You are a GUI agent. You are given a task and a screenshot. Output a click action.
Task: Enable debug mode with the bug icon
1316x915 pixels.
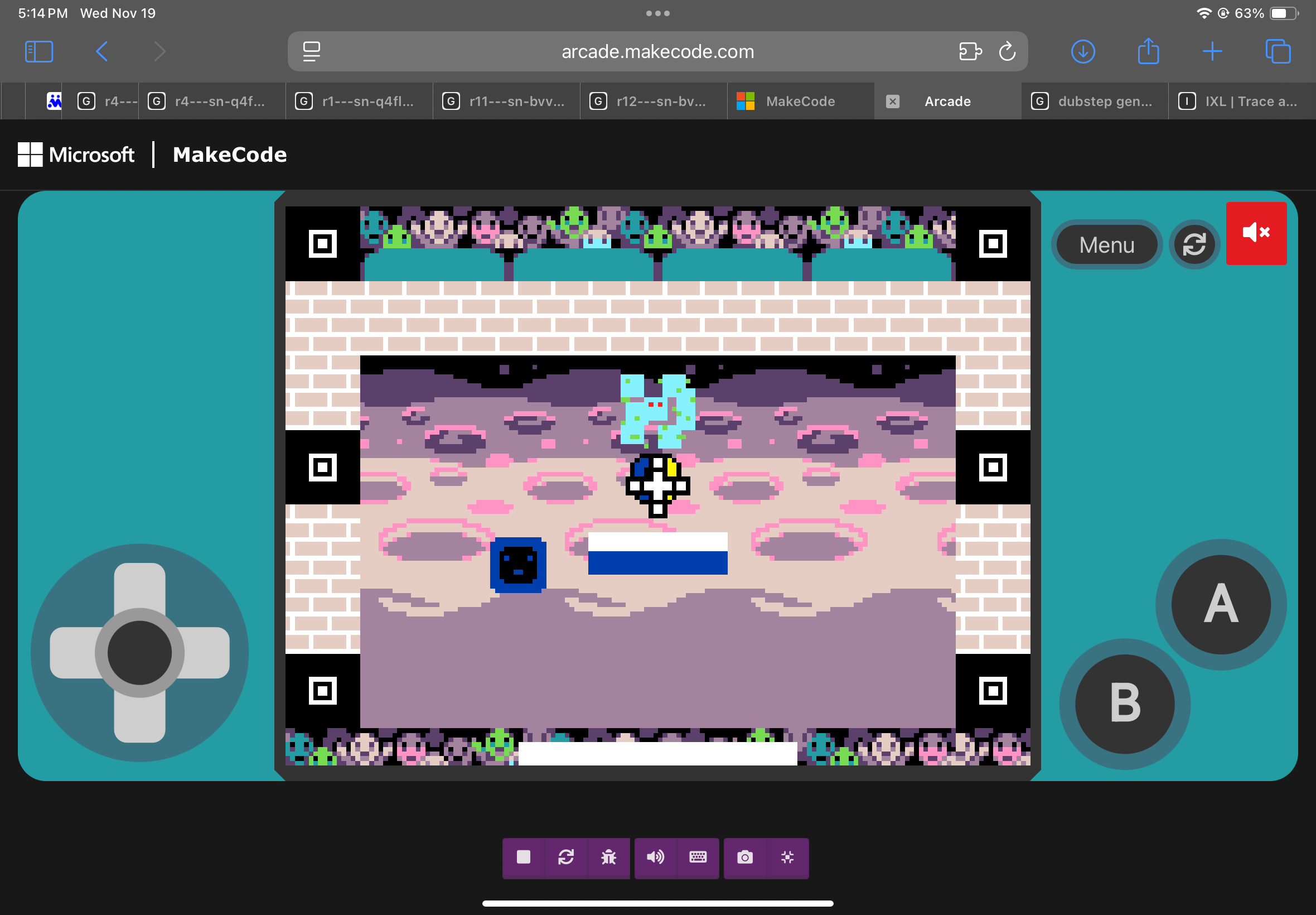tap(608, 857)
